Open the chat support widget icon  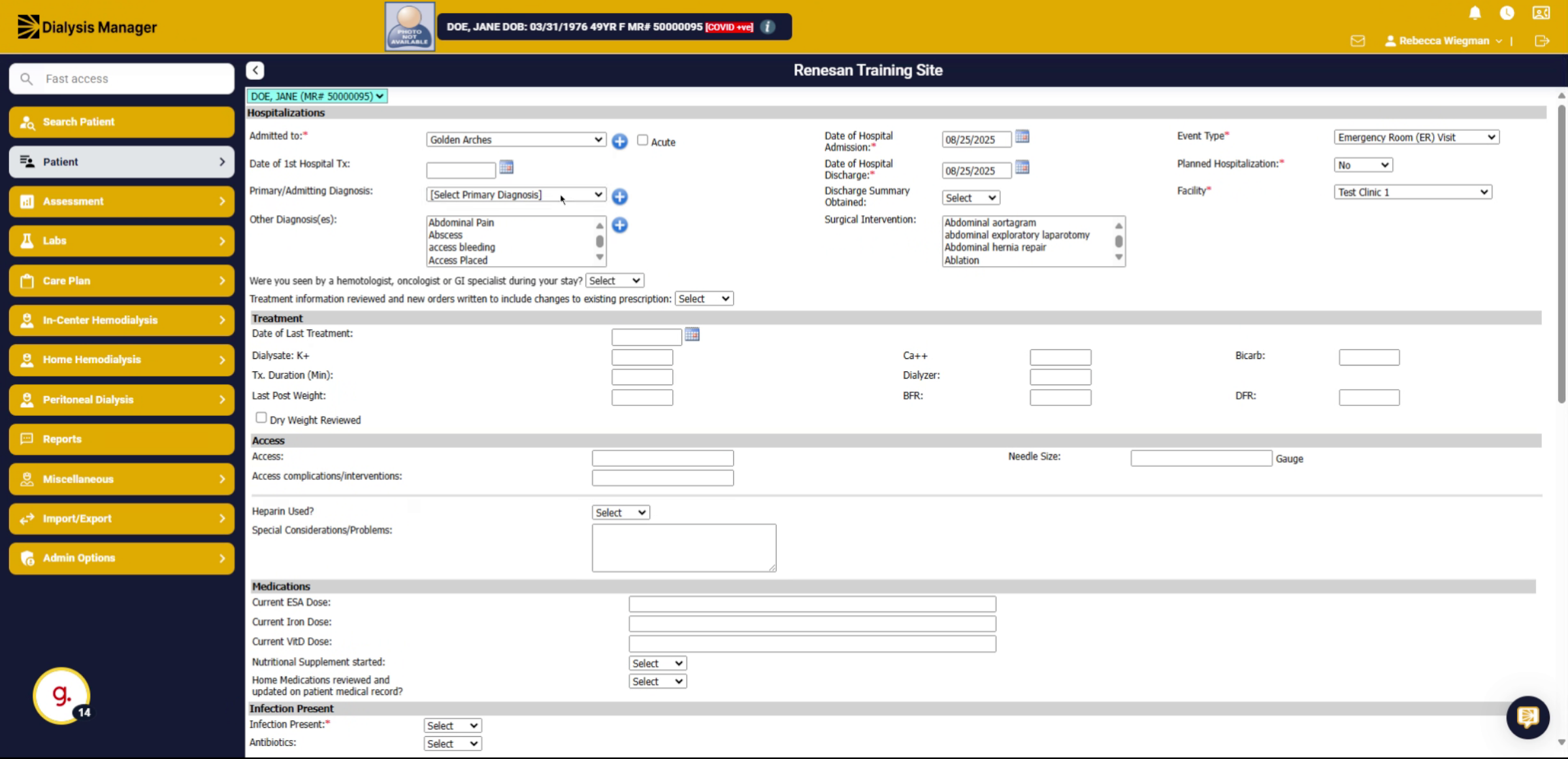pyautogui.click(x=1527, y=717)
